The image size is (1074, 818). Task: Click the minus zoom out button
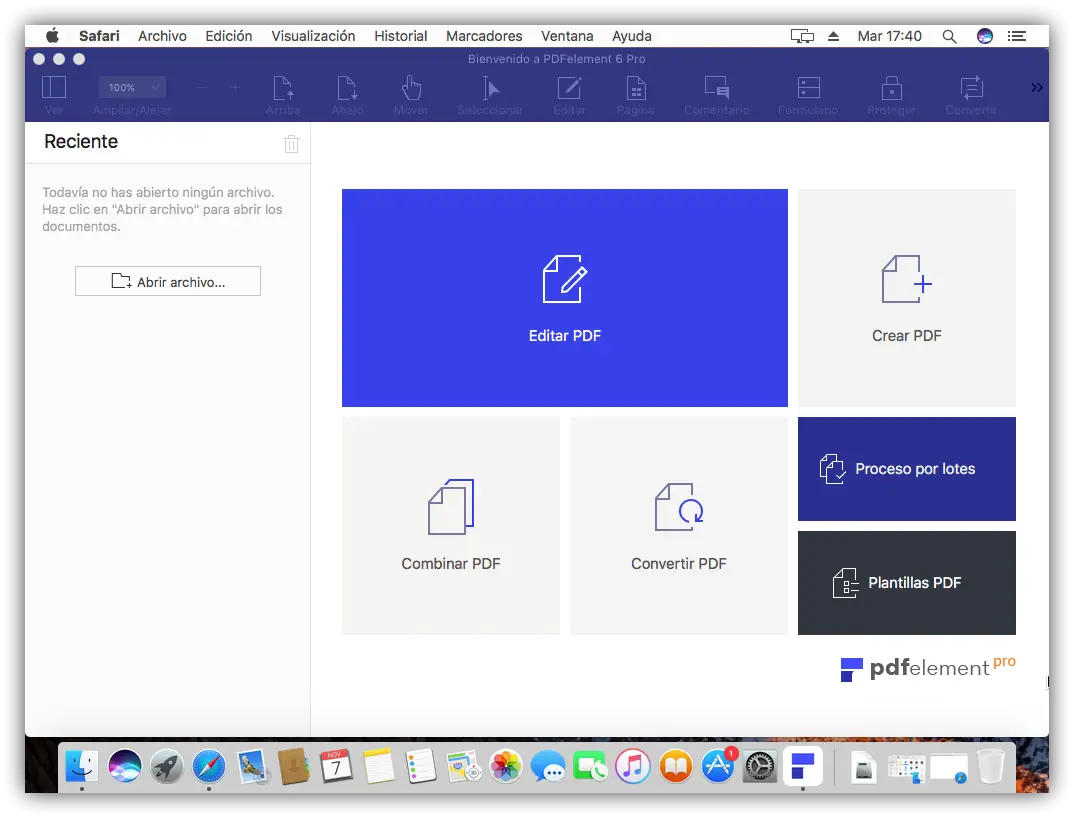point(201,88)
